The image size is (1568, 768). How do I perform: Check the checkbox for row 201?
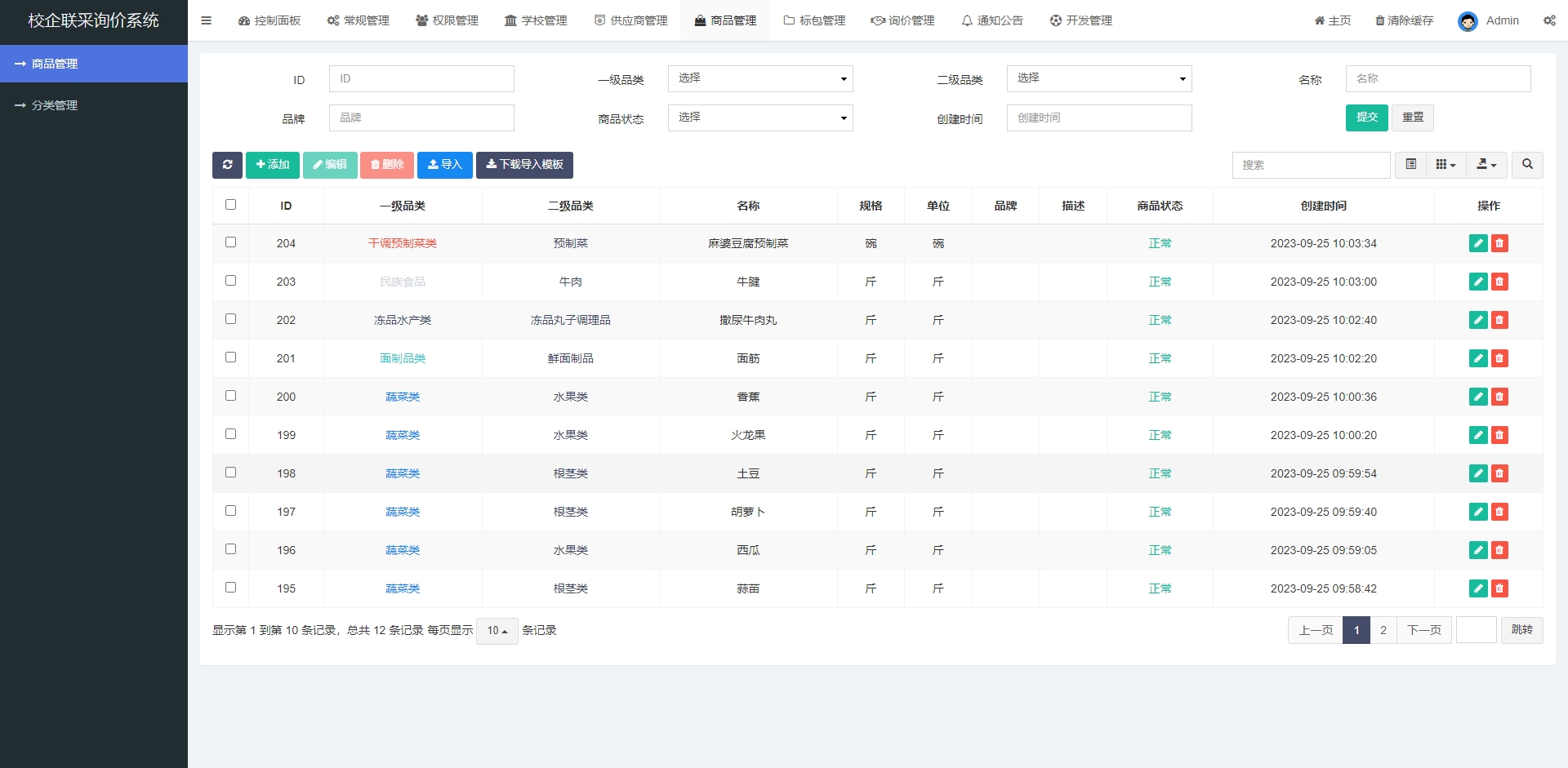pos(230,357)
